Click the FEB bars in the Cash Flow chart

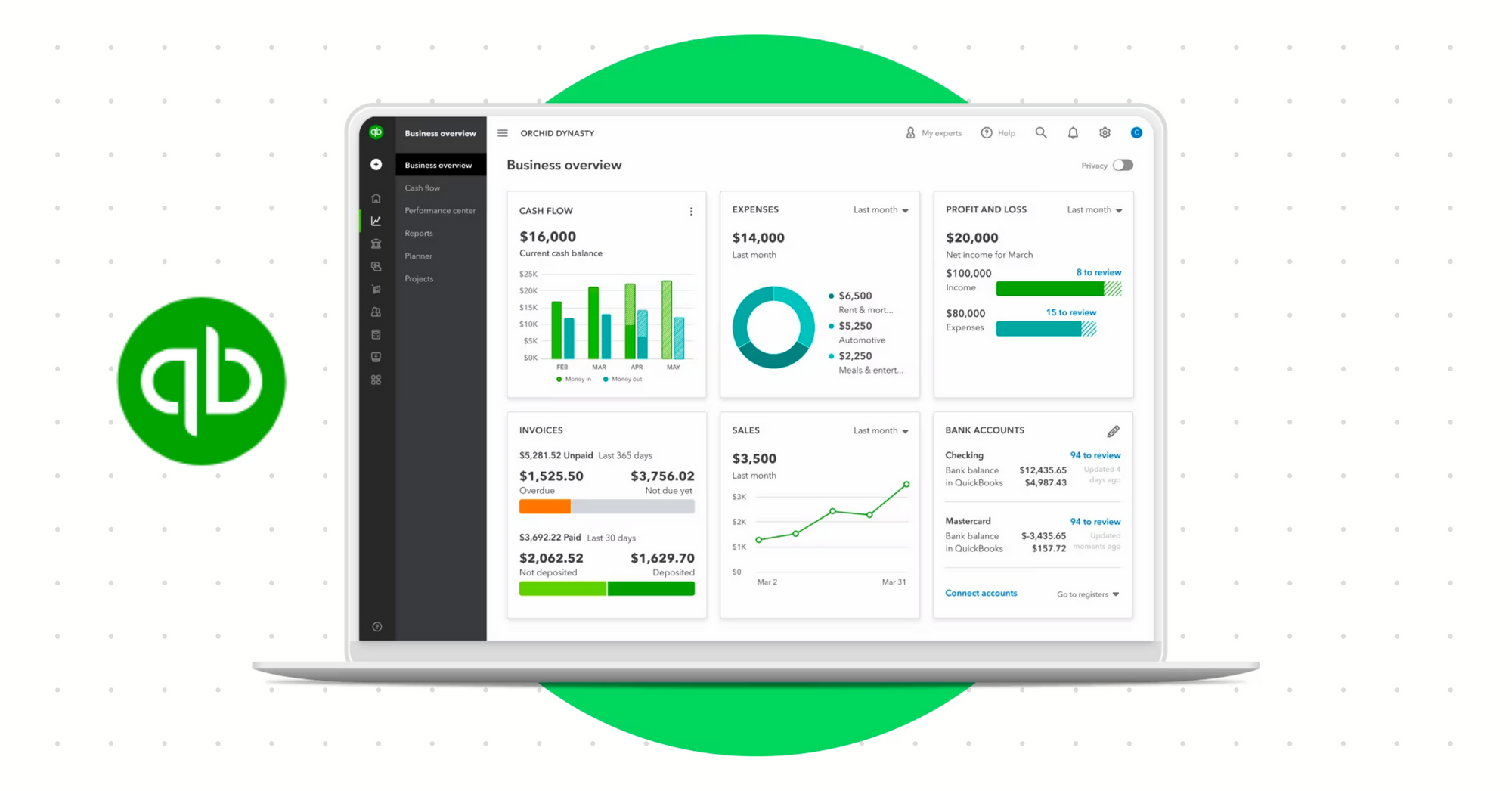tap(562, 330)
